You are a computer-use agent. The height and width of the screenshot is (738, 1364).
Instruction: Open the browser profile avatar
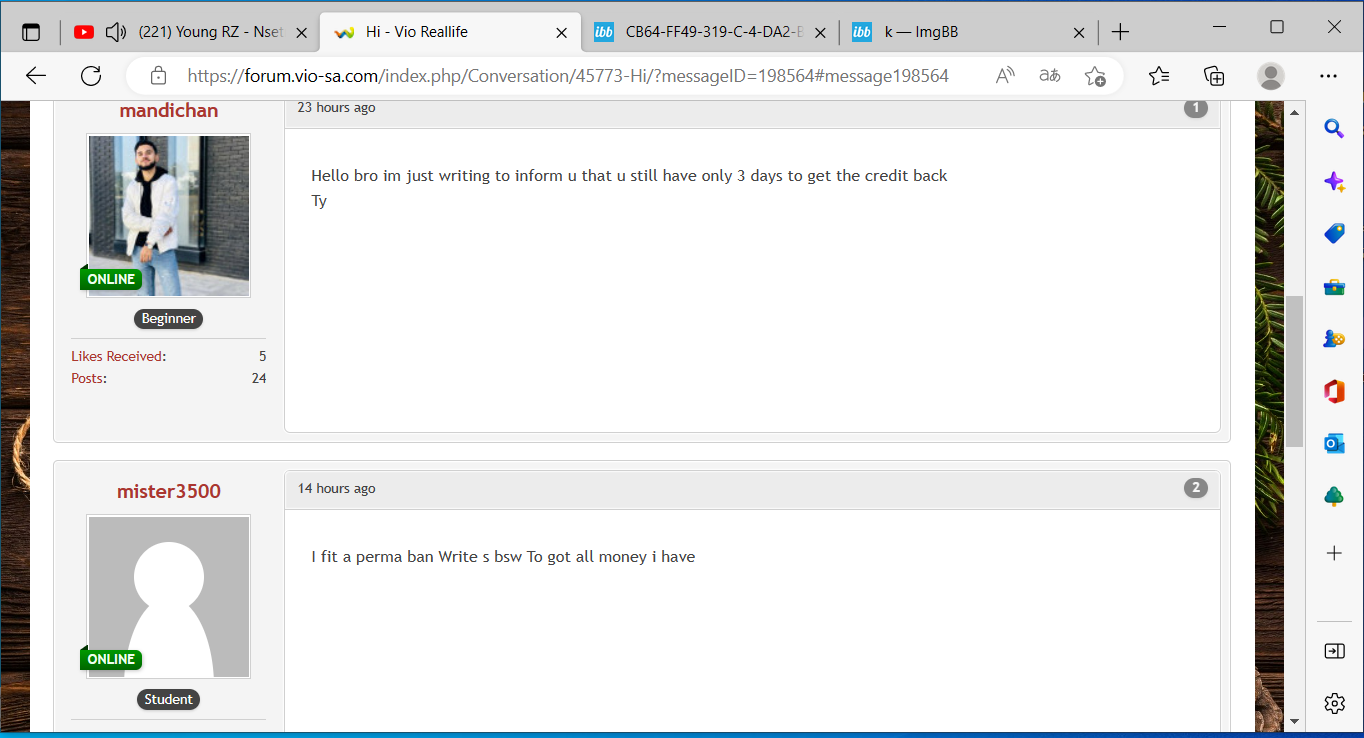1271,76
